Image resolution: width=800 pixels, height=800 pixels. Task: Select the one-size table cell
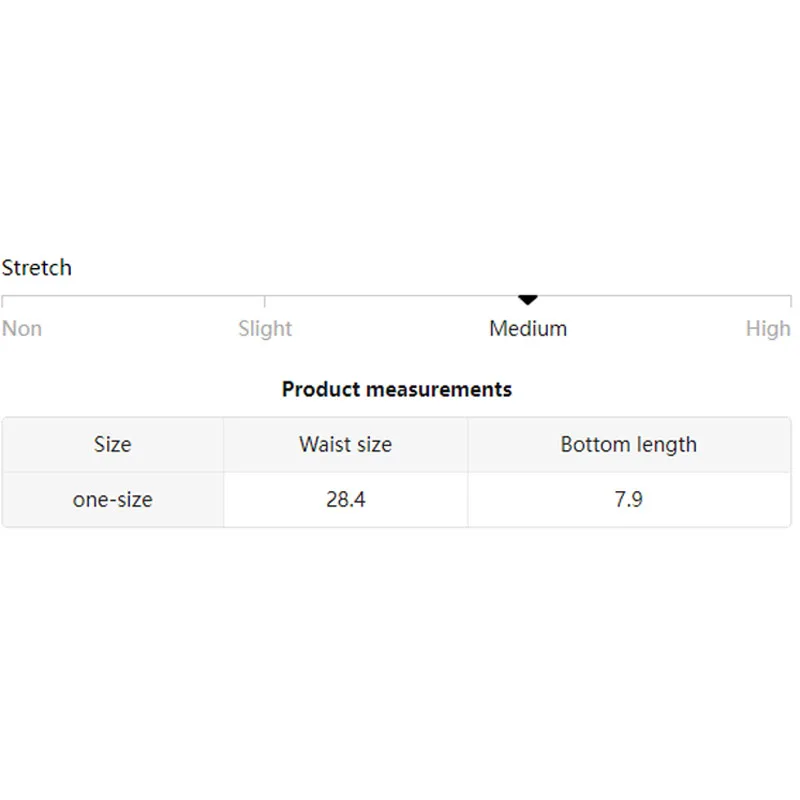[x=112, y=498]
